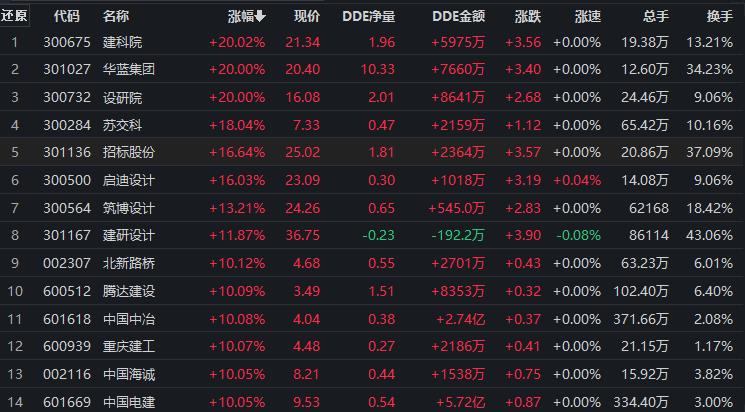Sort by 涨跌 column header
The width and height of the screenshot is (745, 412).
tap(527, 16)
